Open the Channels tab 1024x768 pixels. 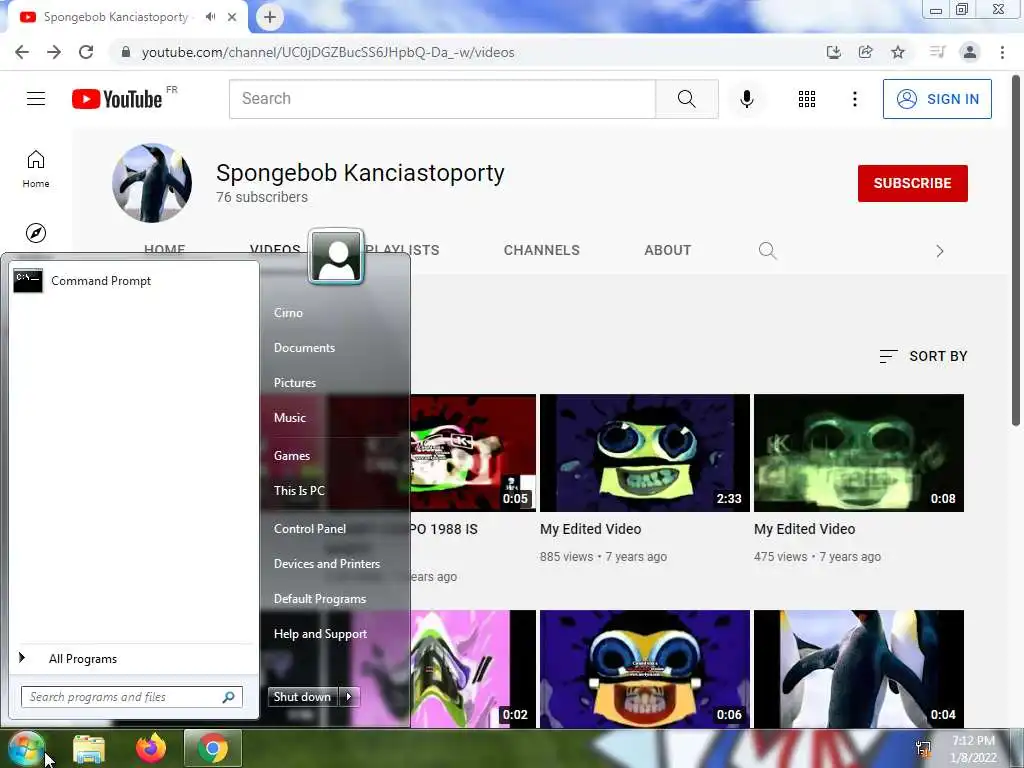541,250
